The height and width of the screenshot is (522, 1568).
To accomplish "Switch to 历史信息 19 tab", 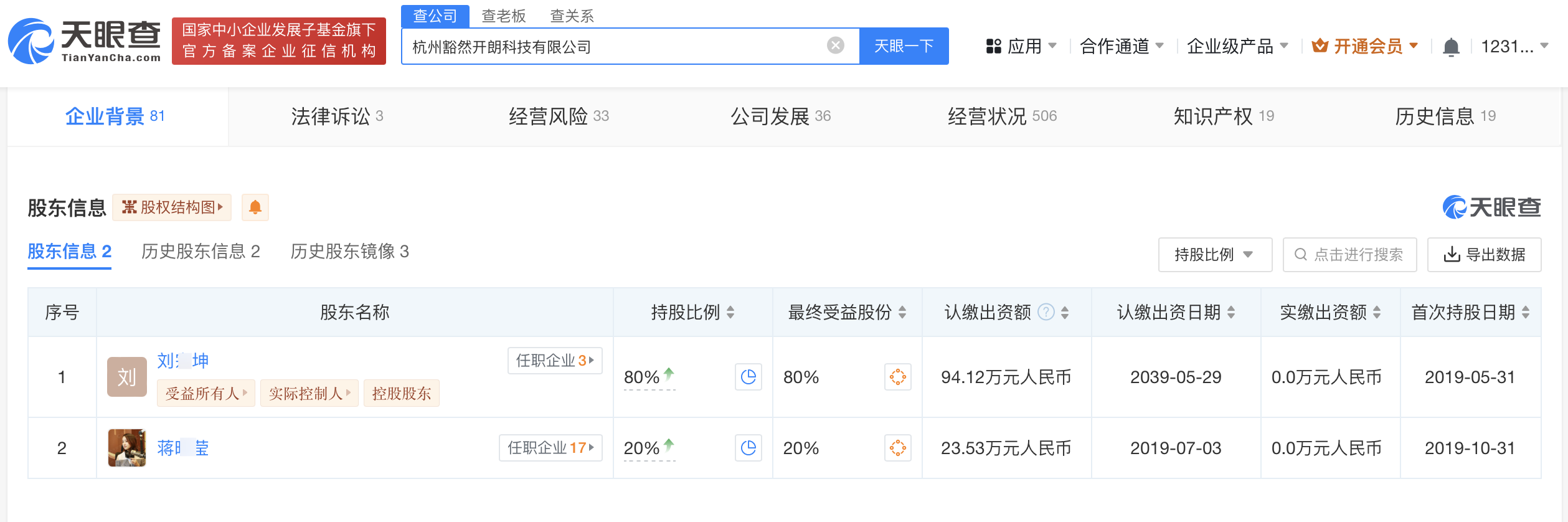I will point(1445,116).
